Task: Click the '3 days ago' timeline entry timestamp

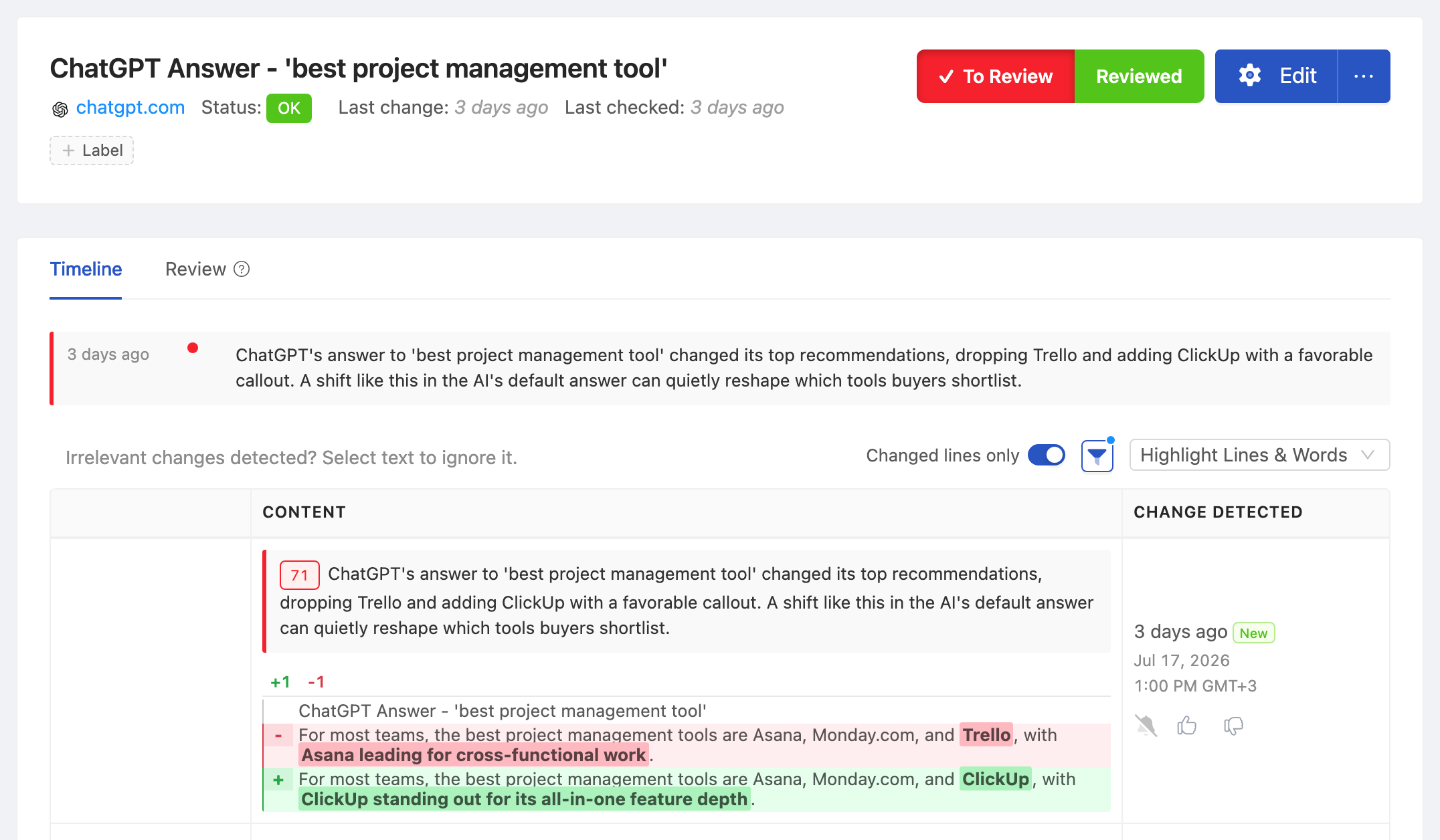Action: click(x=108, y=354)
